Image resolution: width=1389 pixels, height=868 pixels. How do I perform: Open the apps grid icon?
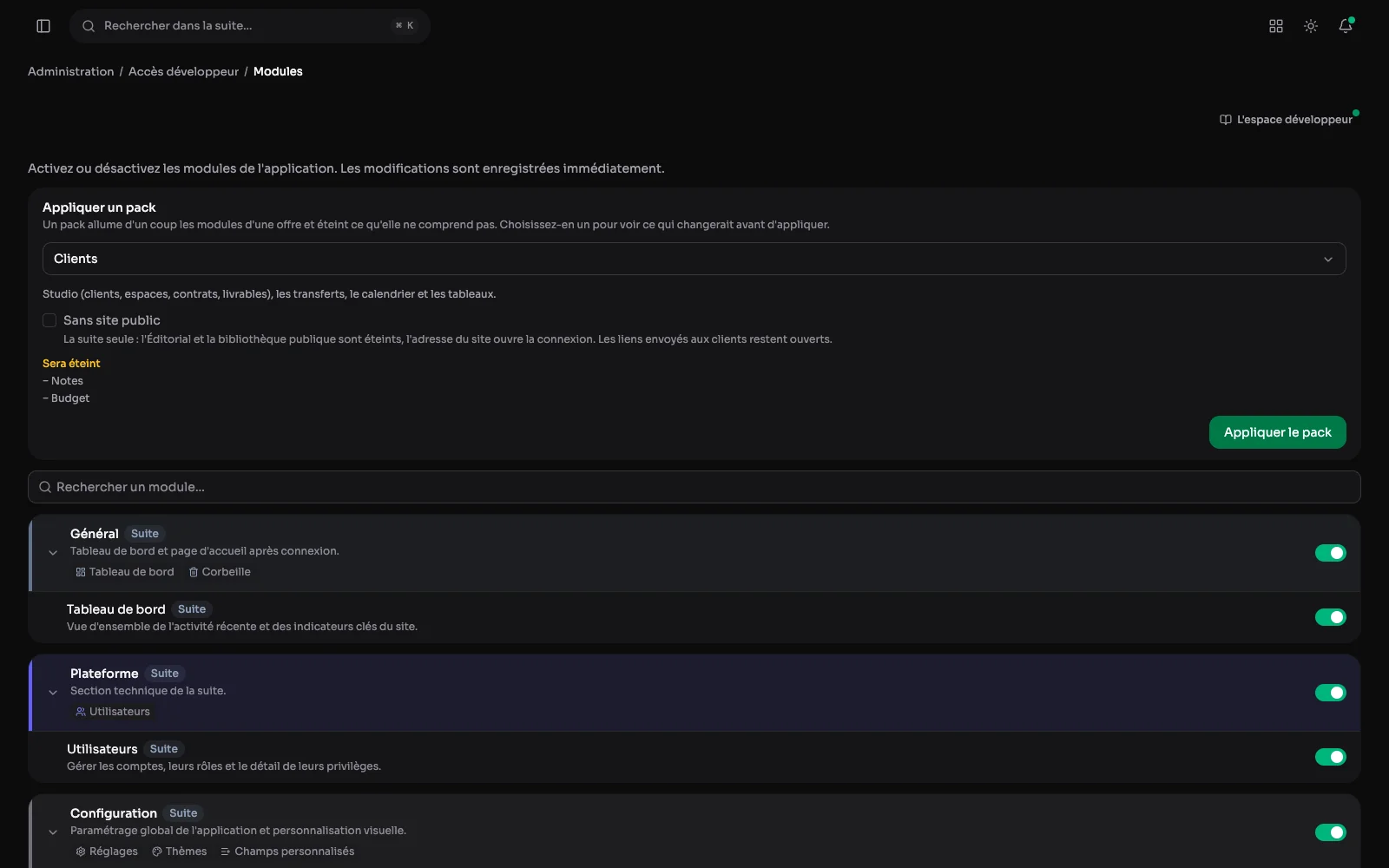point(1276,26)
